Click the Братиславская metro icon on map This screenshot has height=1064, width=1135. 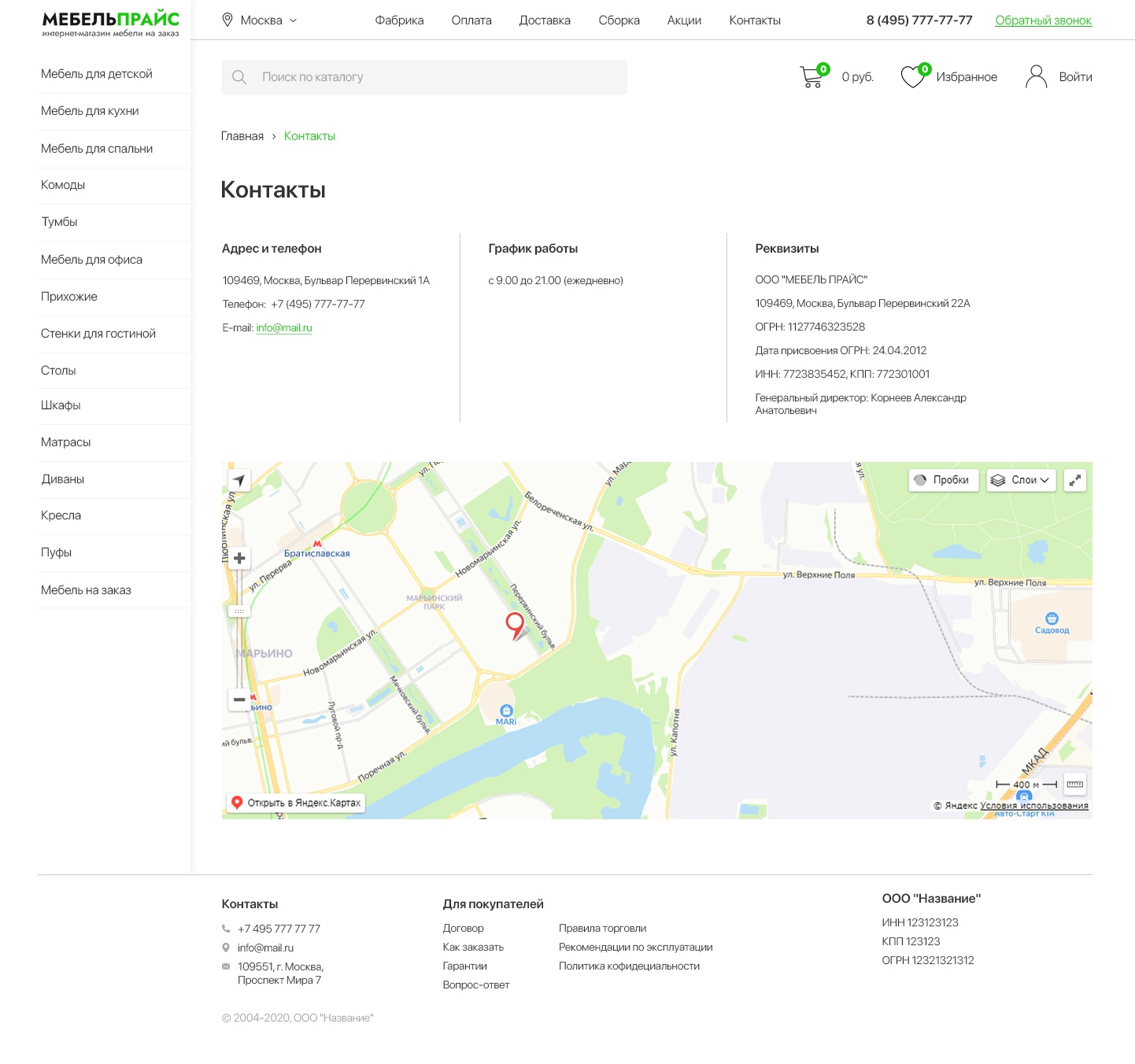tap(317, 543)
